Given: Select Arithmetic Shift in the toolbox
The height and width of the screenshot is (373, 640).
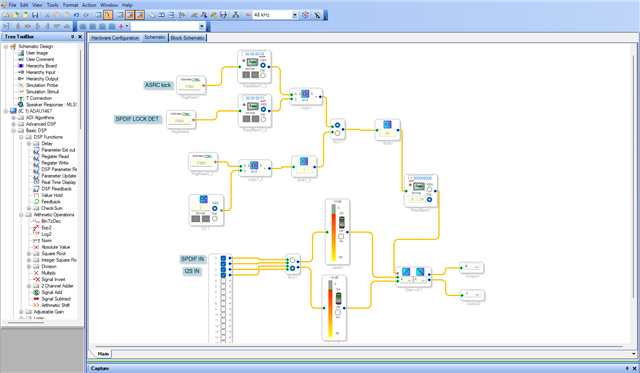Looking at the screenshot, I should 56,305.
